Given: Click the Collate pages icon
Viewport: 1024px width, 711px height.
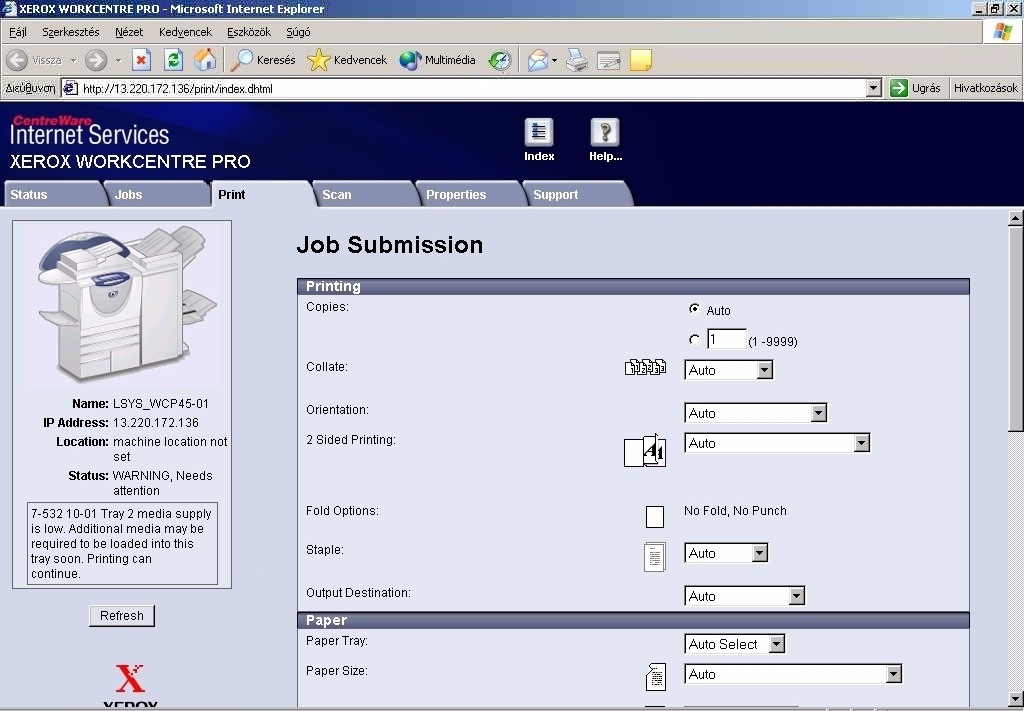Looking at the screenshot, I should (x=645, y=368).
